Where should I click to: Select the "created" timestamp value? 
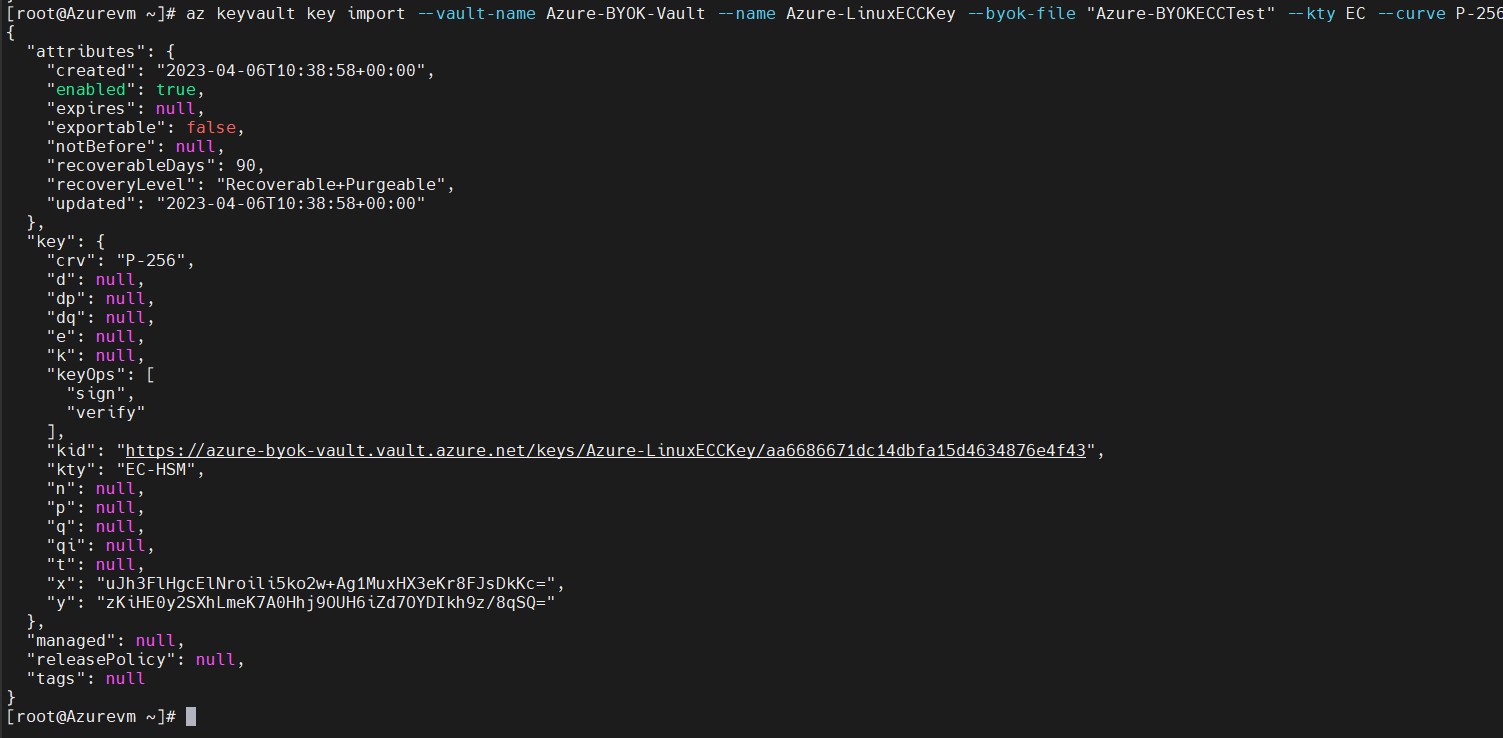coord(290,70)
